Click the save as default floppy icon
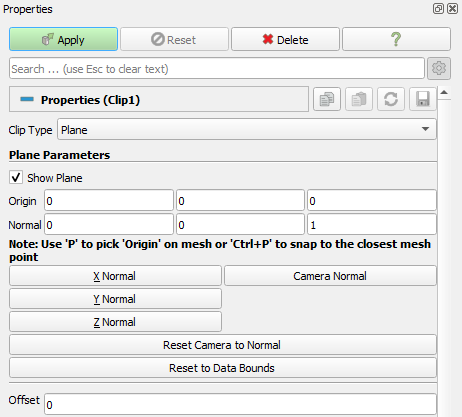 (422, 99)
